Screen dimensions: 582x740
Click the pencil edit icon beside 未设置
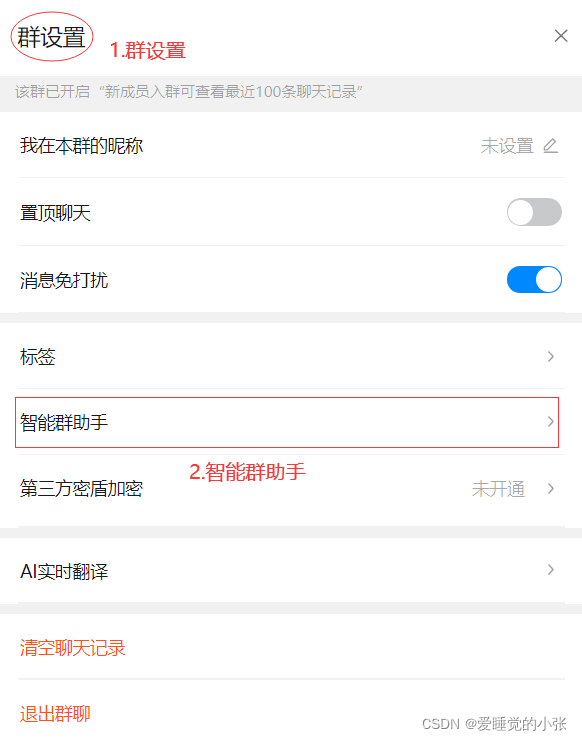pos(550,146)
